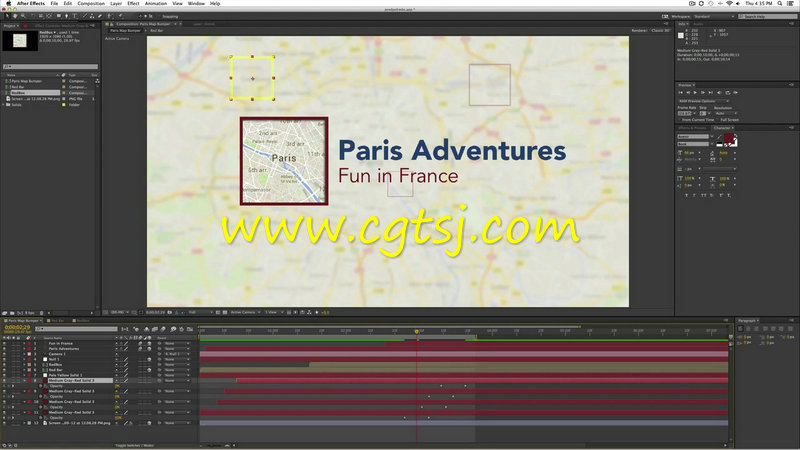Open the parent dropdown for the Fun in France layer
This screenshot has height=450, width=800.
(x=177, y=343)
